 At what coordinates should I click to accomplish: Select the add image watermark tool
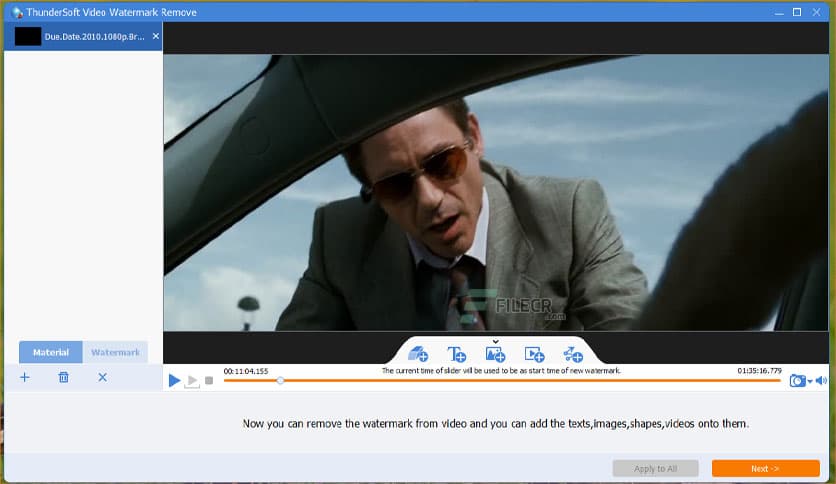coord(495,354)
